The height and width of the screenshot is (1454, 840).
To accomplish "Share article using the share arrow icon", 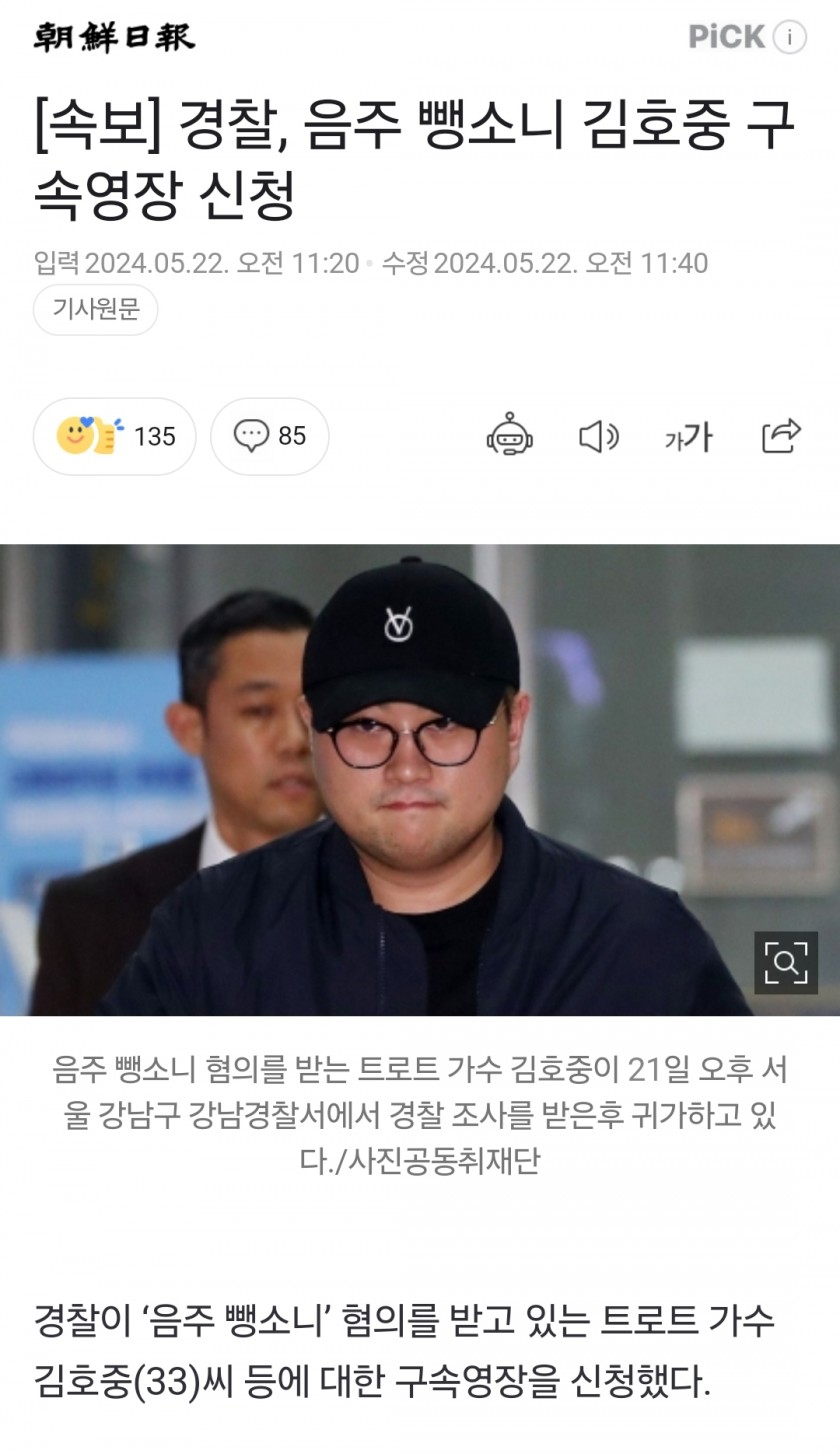I will tap(782, 436).
